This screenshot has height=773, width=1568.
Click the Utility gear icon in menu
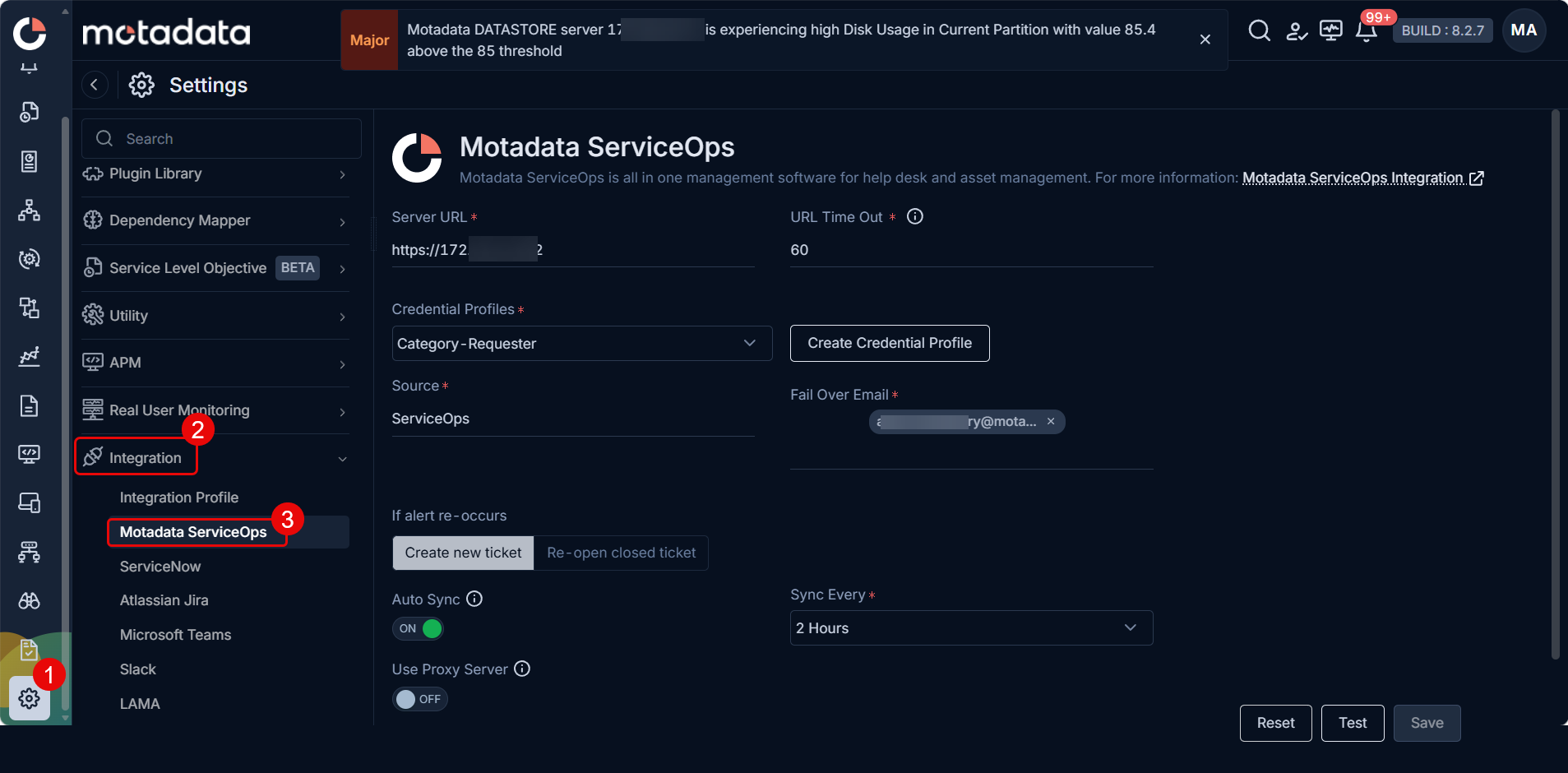click(x=93, y=315)
